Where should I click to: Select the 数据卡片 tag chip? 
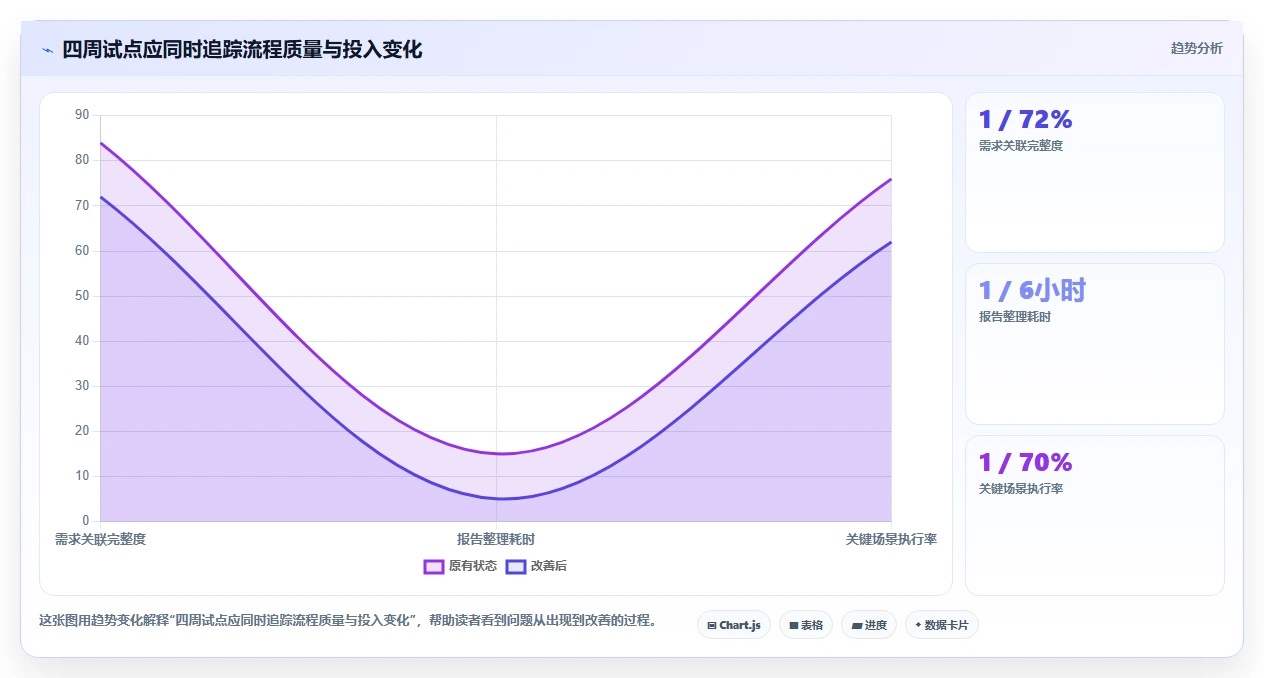[942, 625]
